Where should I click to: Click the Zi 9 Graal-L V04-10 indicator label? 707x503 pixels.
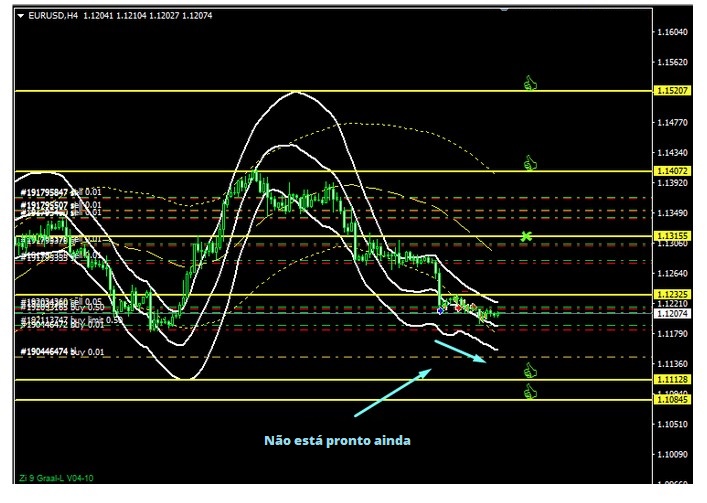[57, 477]
